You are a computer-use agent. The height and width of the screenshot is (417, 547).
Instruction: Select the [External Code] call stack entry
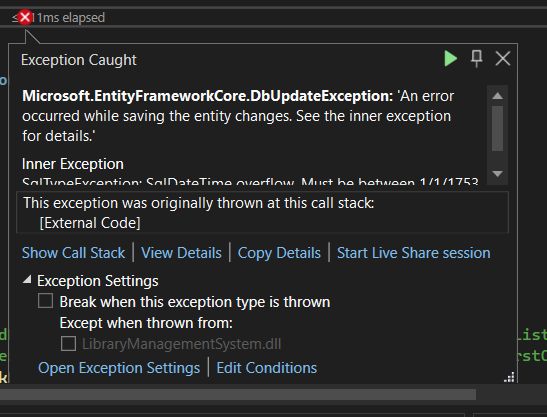90,223
